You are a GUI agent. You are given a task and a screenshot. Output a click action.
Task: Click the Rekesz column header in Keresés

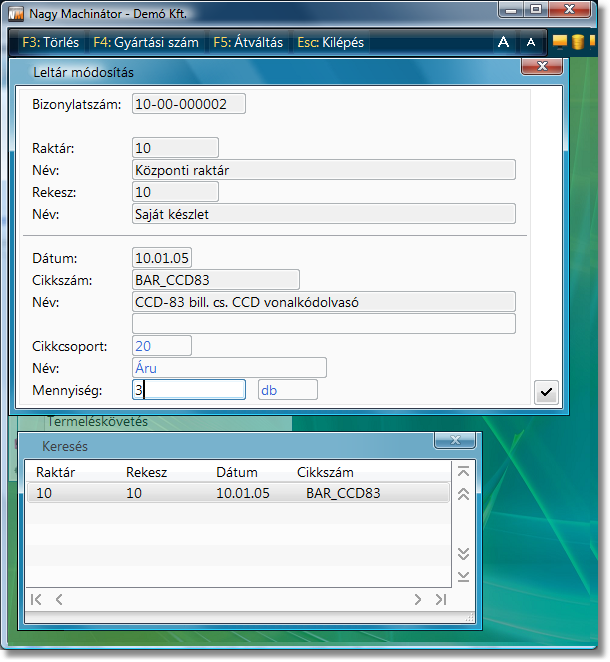click(146, 472)
